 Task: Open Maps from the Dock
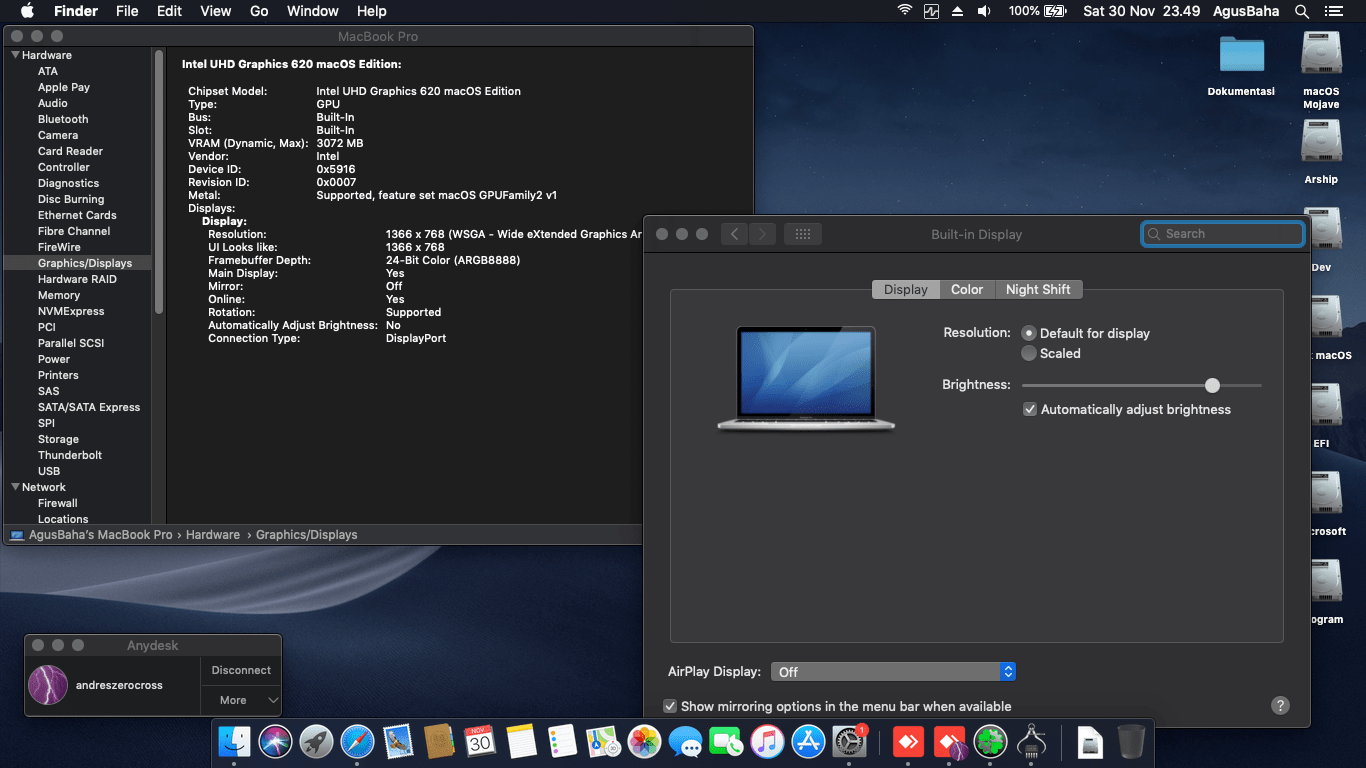tap(604, 742)
